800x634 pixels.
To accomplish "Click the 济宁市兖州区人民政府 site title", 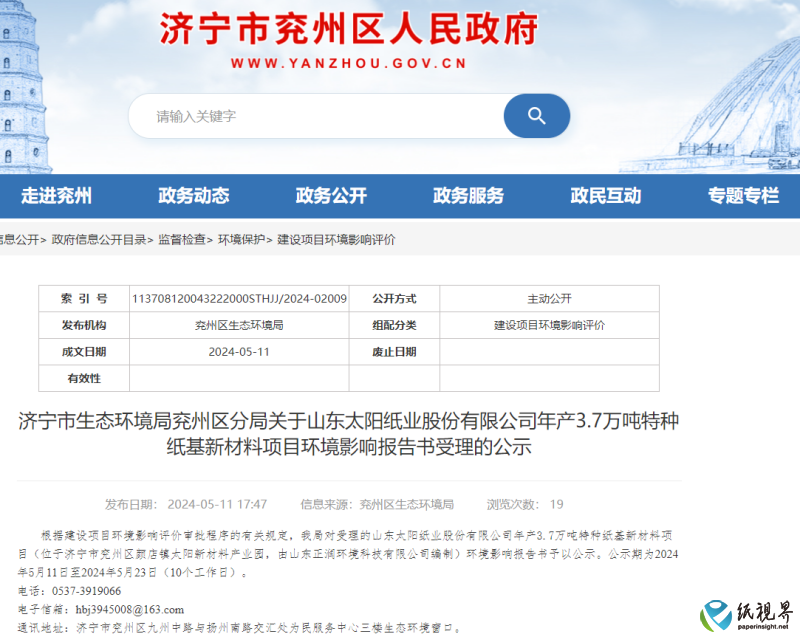I will (x=349, y=29).
